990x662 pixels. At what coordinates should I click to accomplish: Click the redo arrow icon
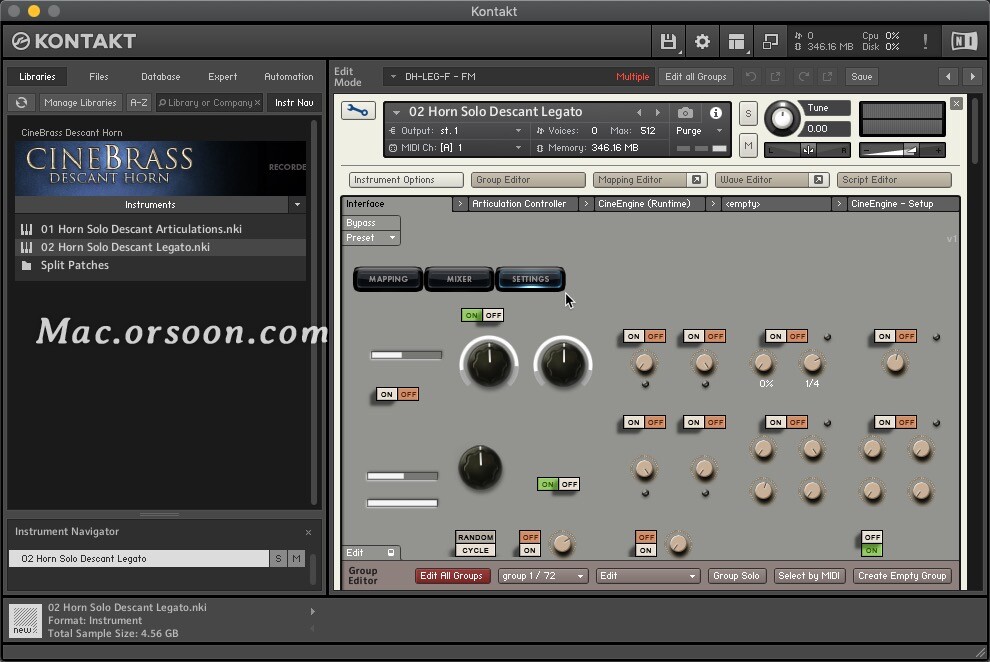(x=803, y=77)
